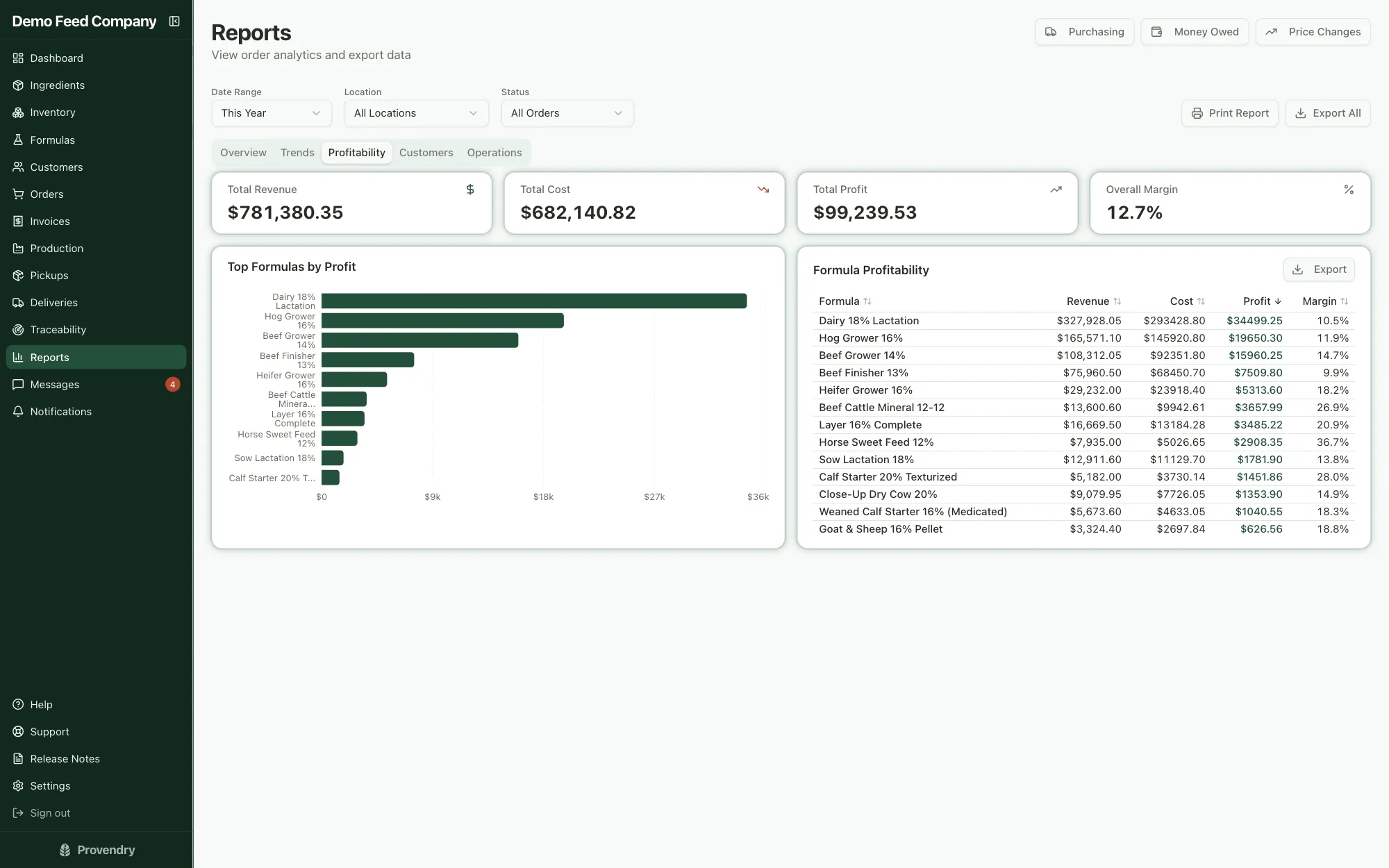Viewport: 1389px width, 868px height.
Task: Click the Beef Cattle Mineral 12-12 row
Action: coord(1083,408)
